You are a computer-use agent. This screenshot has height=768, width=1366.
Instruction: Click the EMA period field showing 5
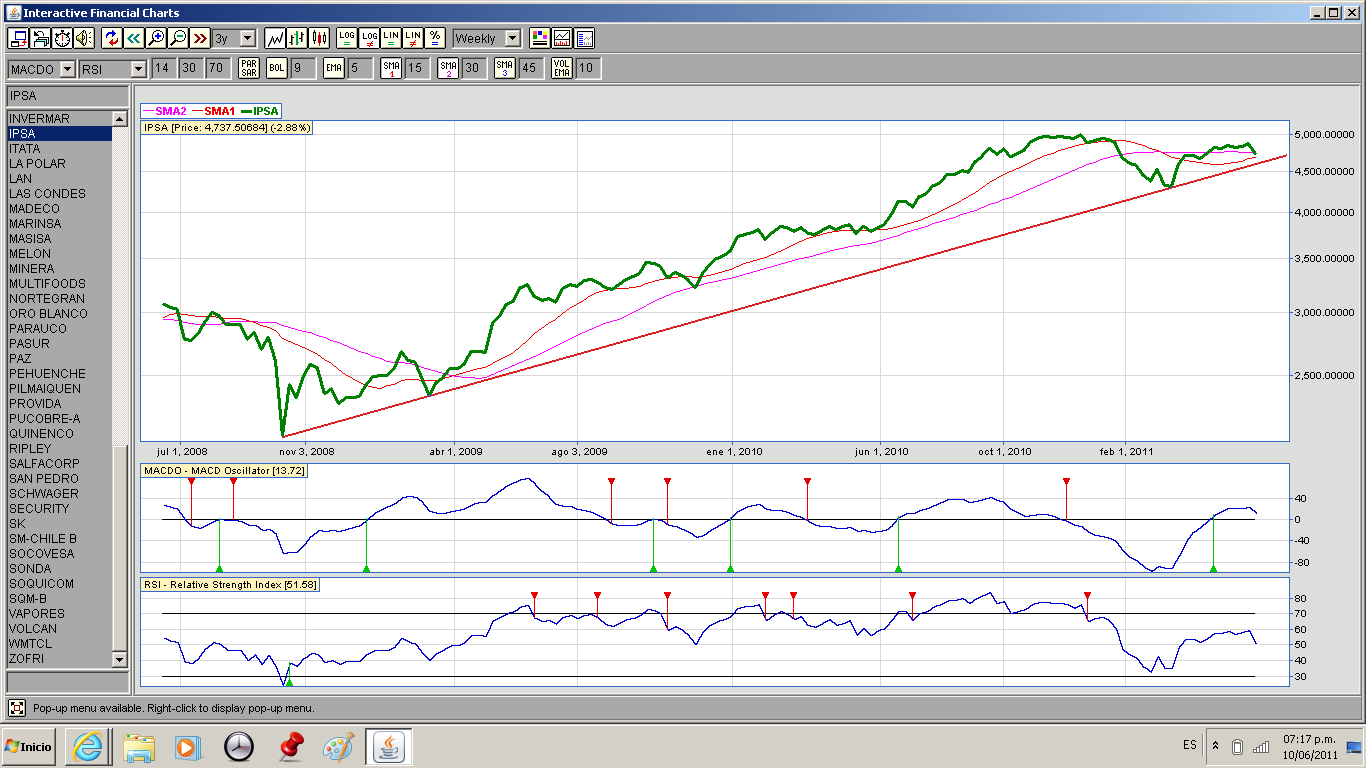point(360,68)
